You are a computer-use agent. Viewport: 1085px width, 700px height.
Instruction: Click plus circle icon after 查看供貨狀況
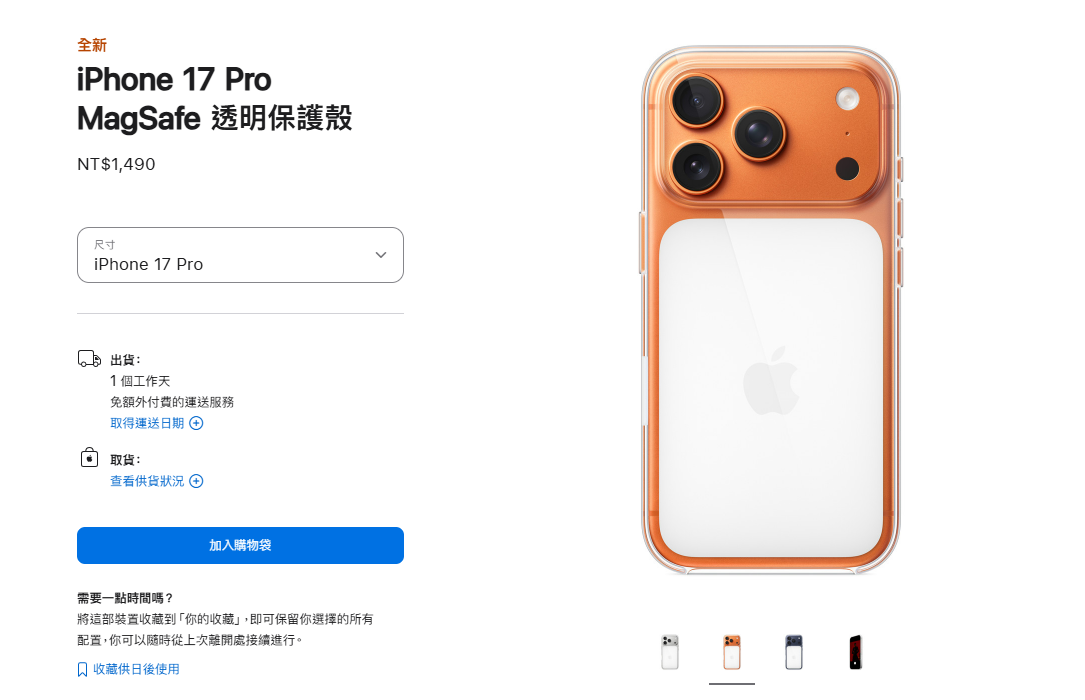point(197,481)
